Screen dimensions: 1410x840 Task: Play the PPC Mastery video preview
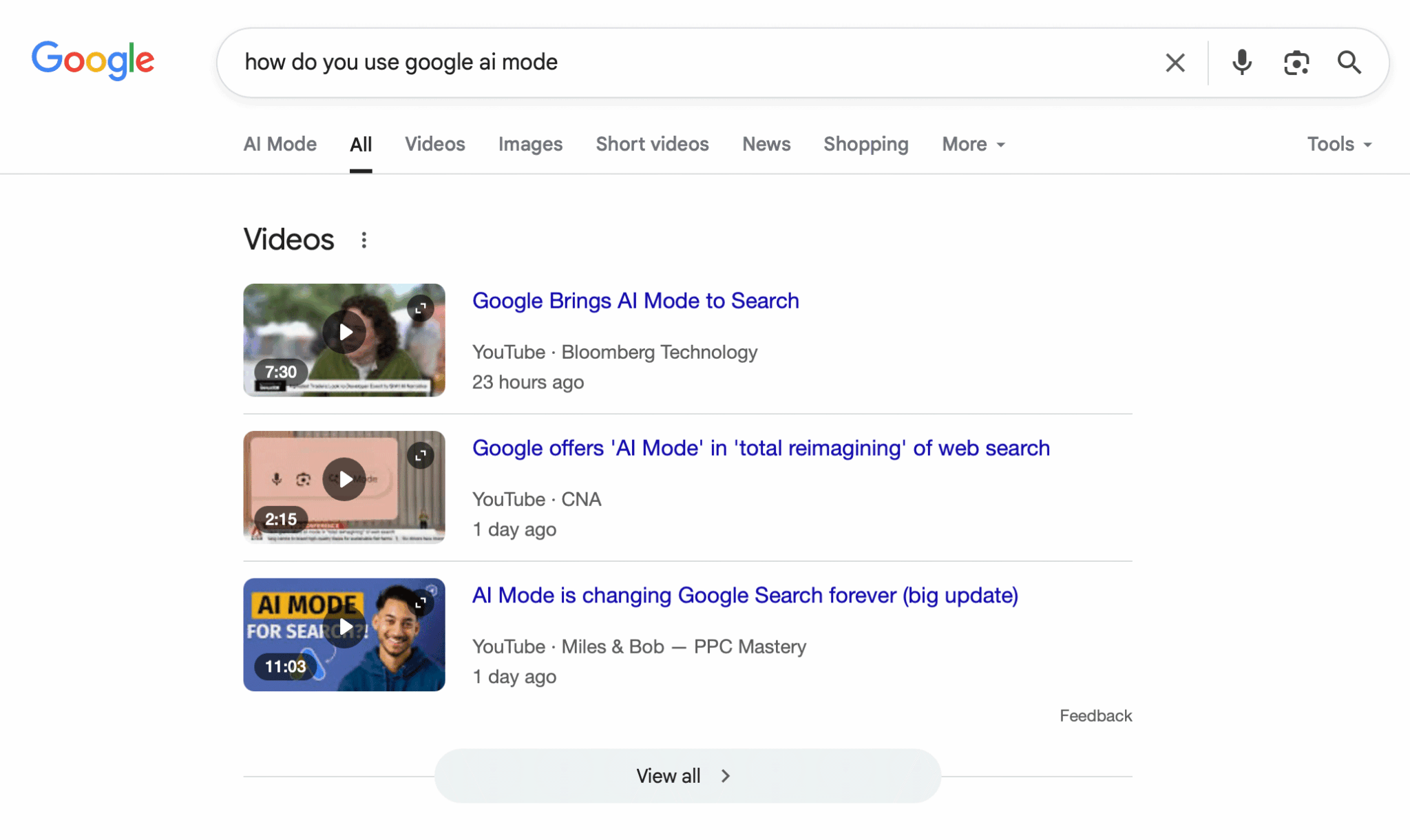pos(344,627)
